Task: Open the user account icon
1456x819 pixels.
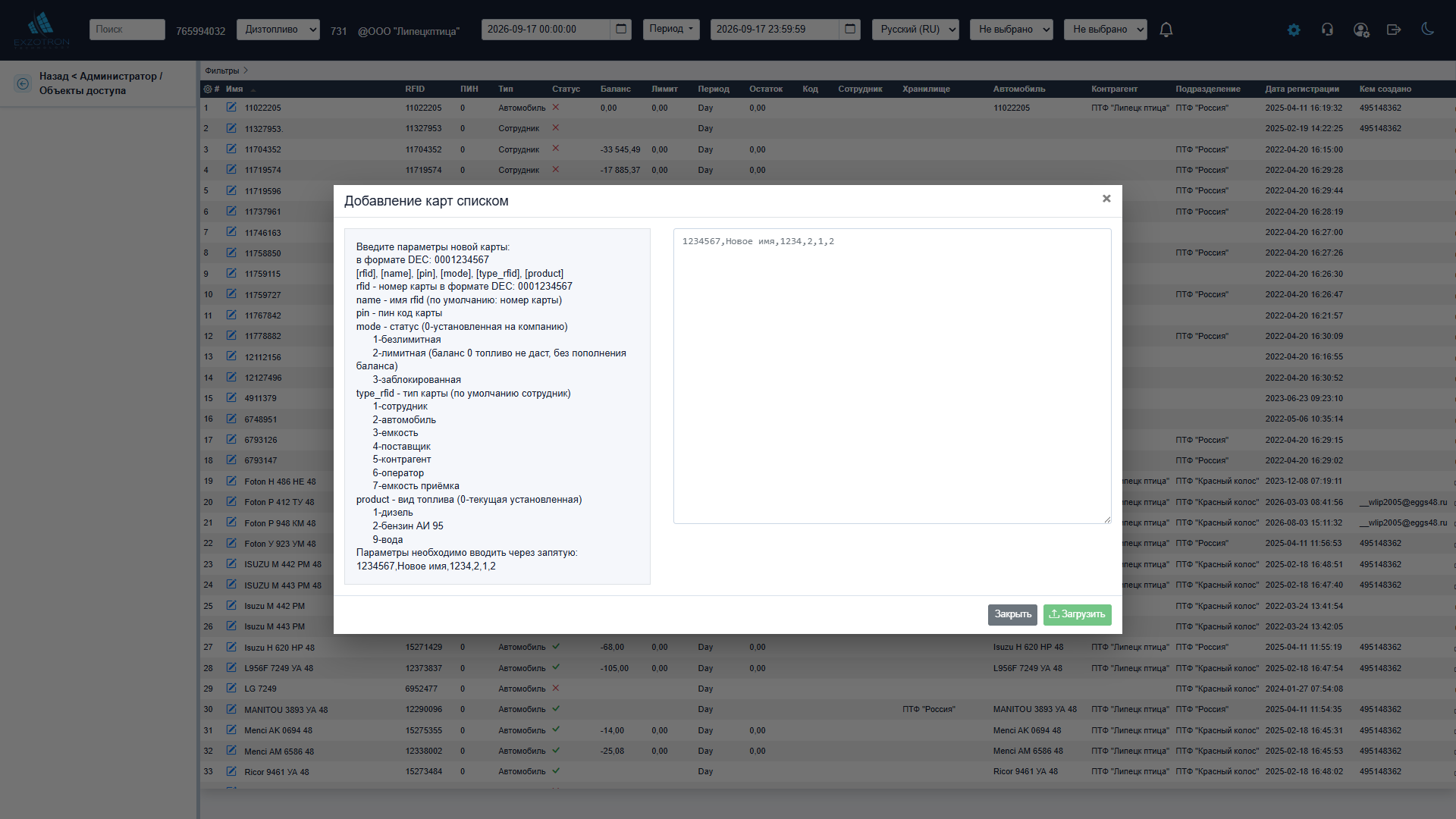Action: tap(1361, 30)
